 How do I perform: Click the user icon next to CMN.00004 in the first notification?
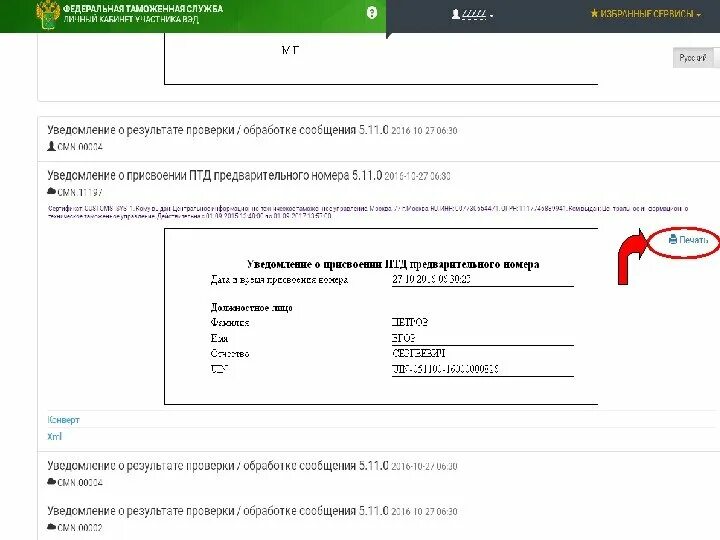point(51,146)
